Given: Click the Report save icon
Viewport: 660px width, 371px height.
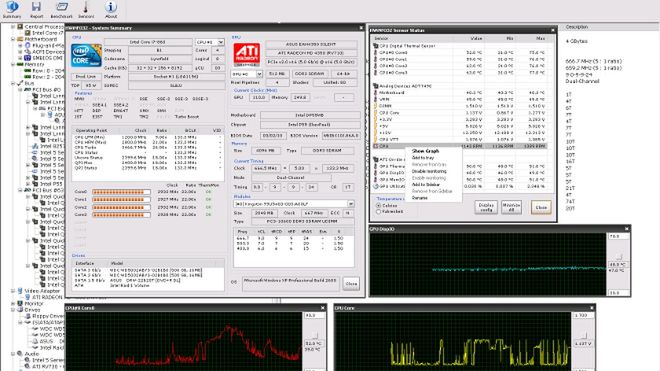Looking at the screenshot, I should point(36,7).
